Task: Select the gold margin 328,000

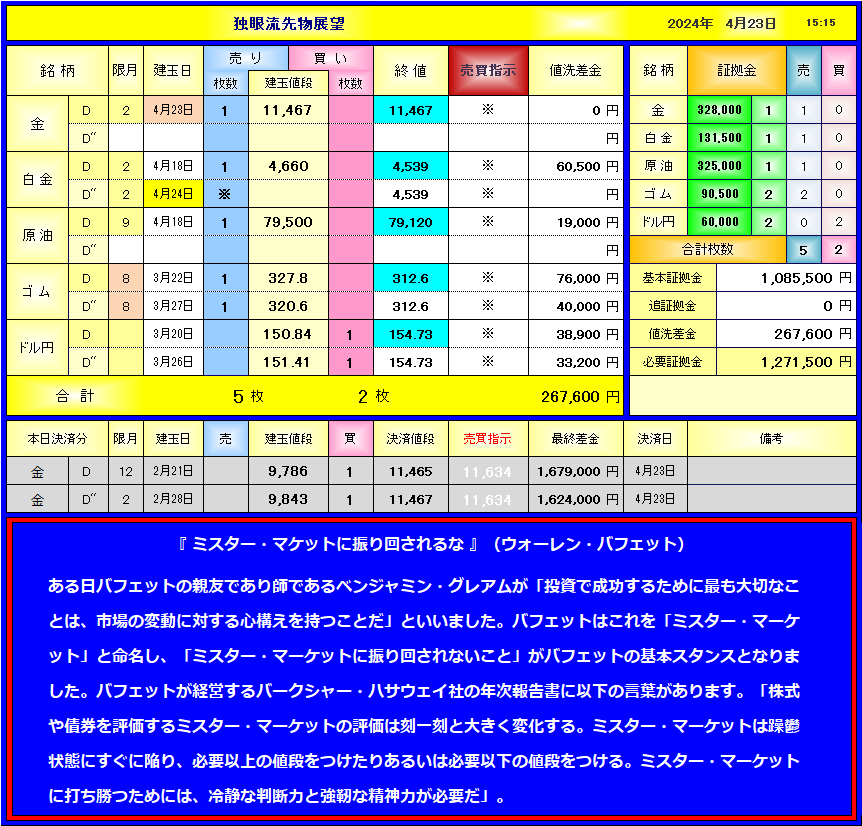Action: click(720, 110)
